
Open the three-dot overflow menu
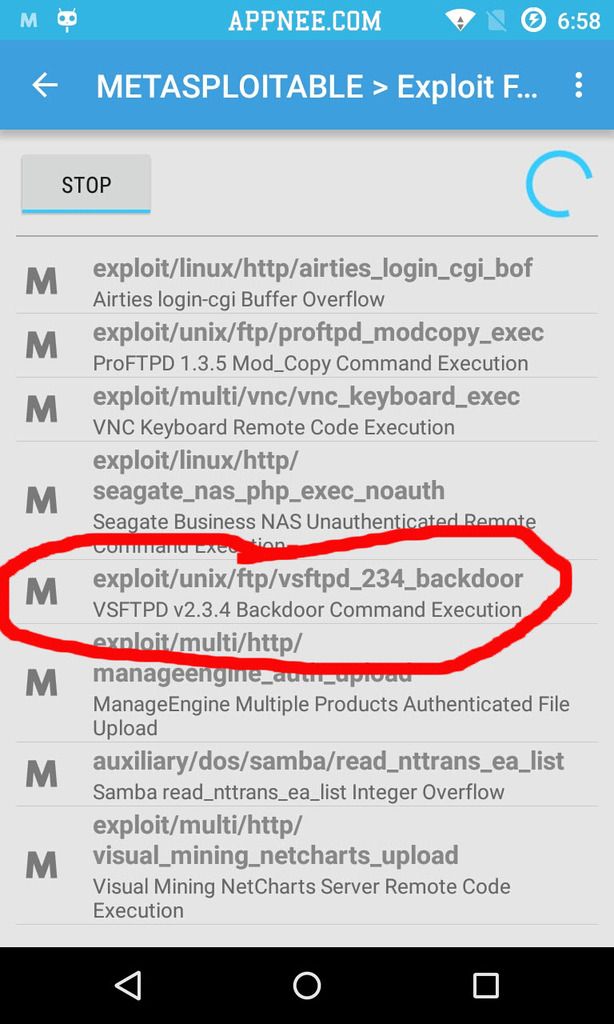578,86
